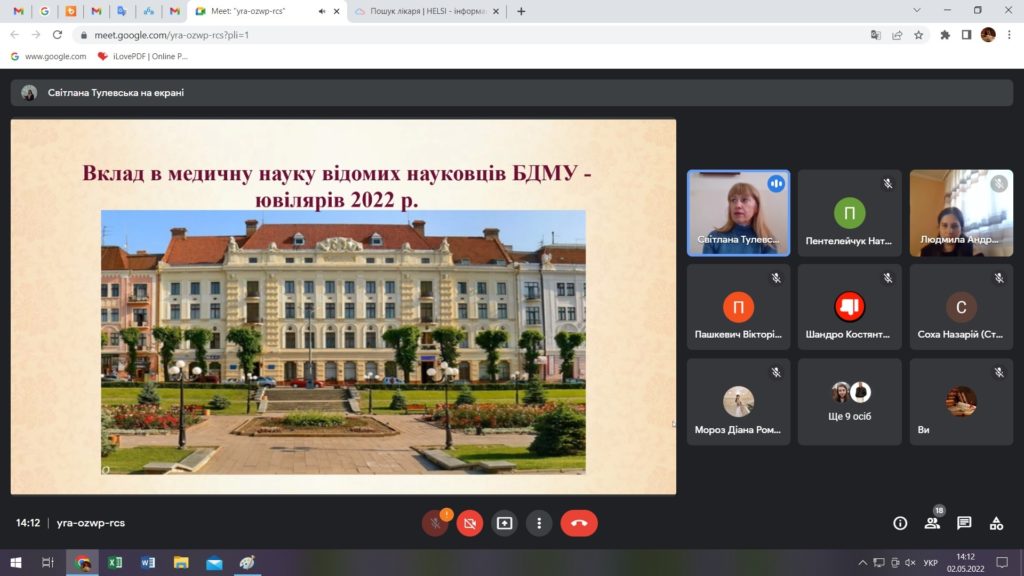Viewport: 1024px width, 576px height.
Task: Select Людмила Андр... video tile
Action: tap(961, 213)
